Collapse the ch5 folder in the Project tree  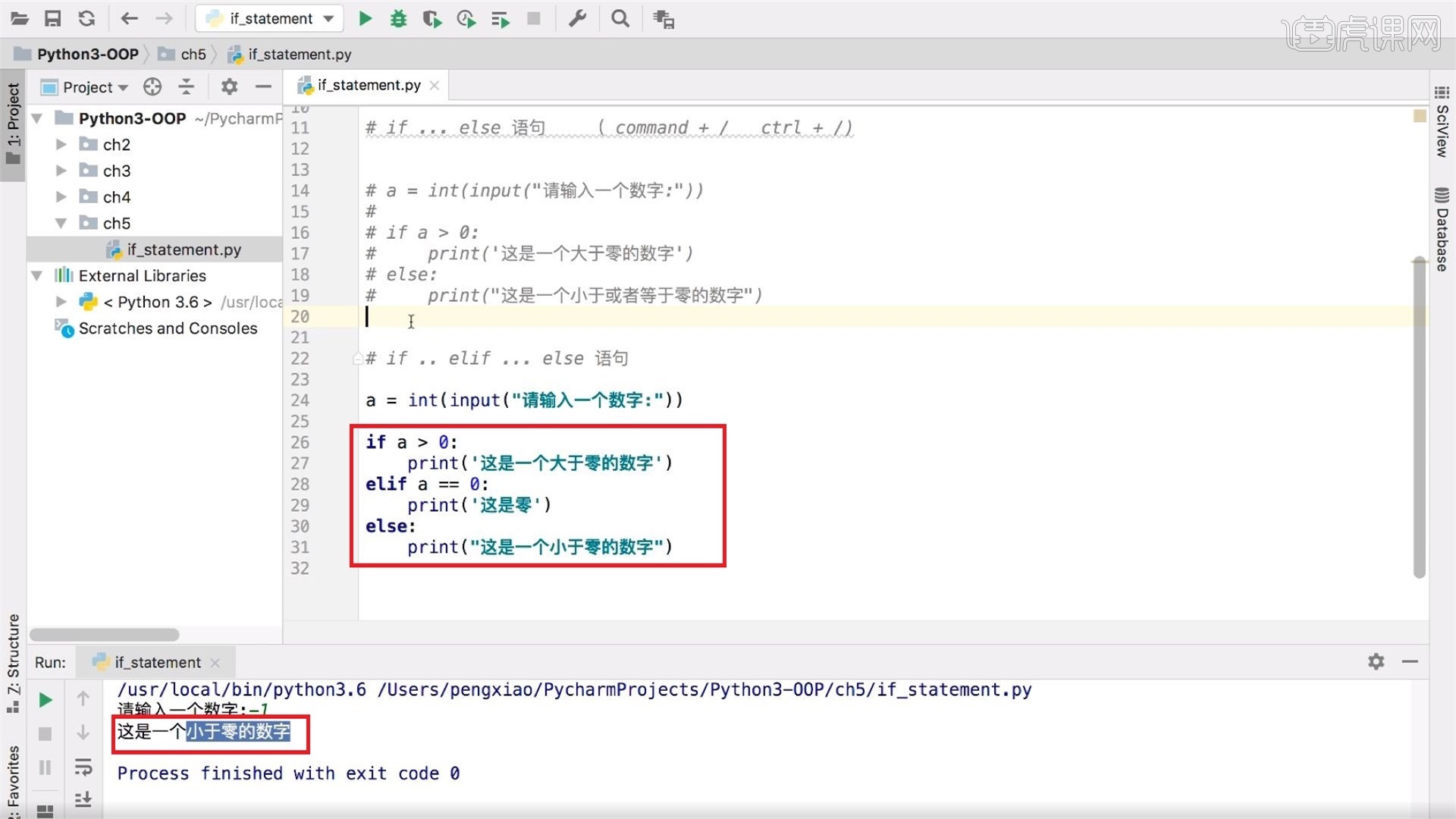click(x=61, y=223)
